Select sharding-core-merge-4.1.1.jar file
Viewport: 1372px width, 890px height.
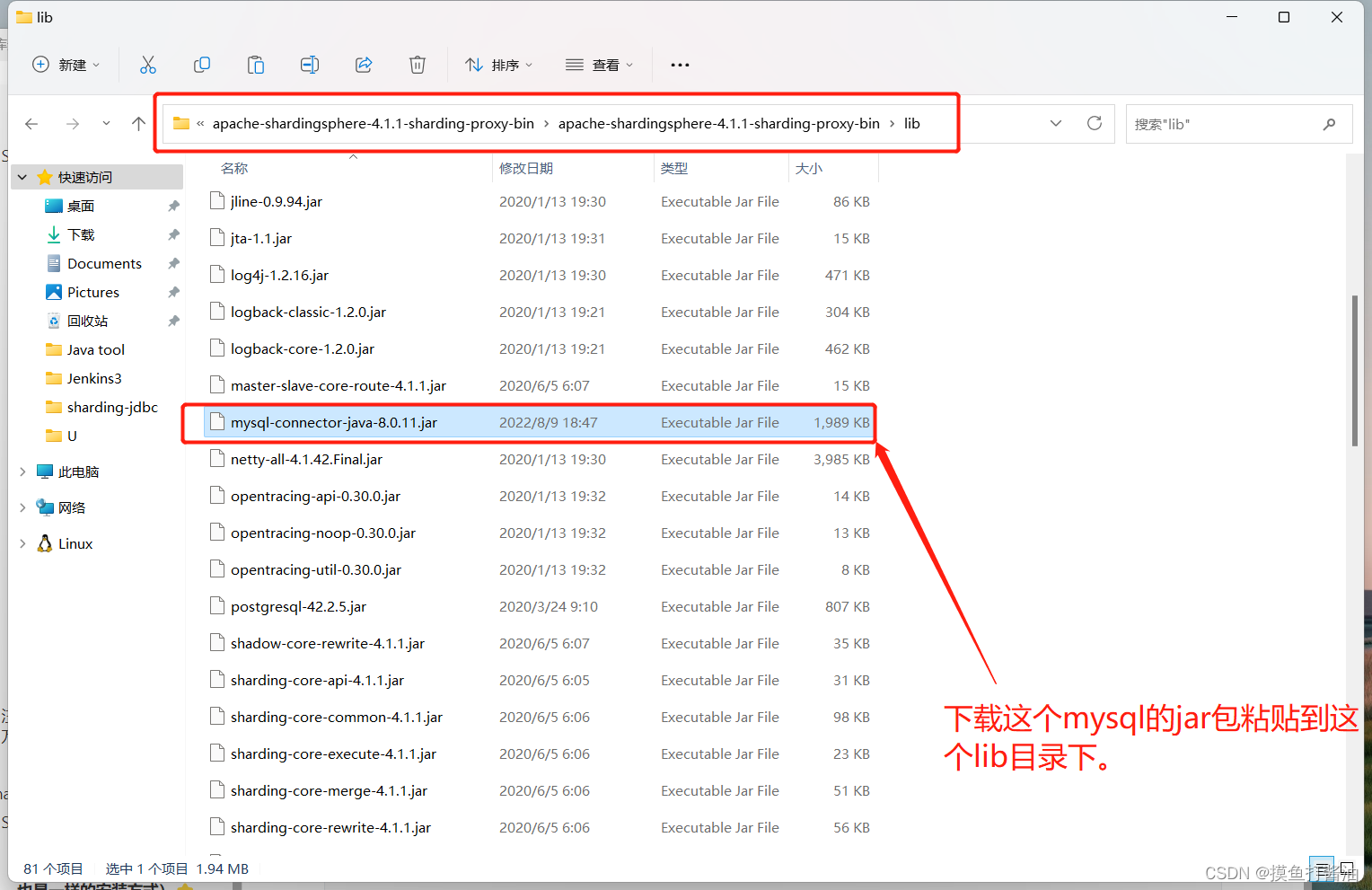click(x=539, y=790)
